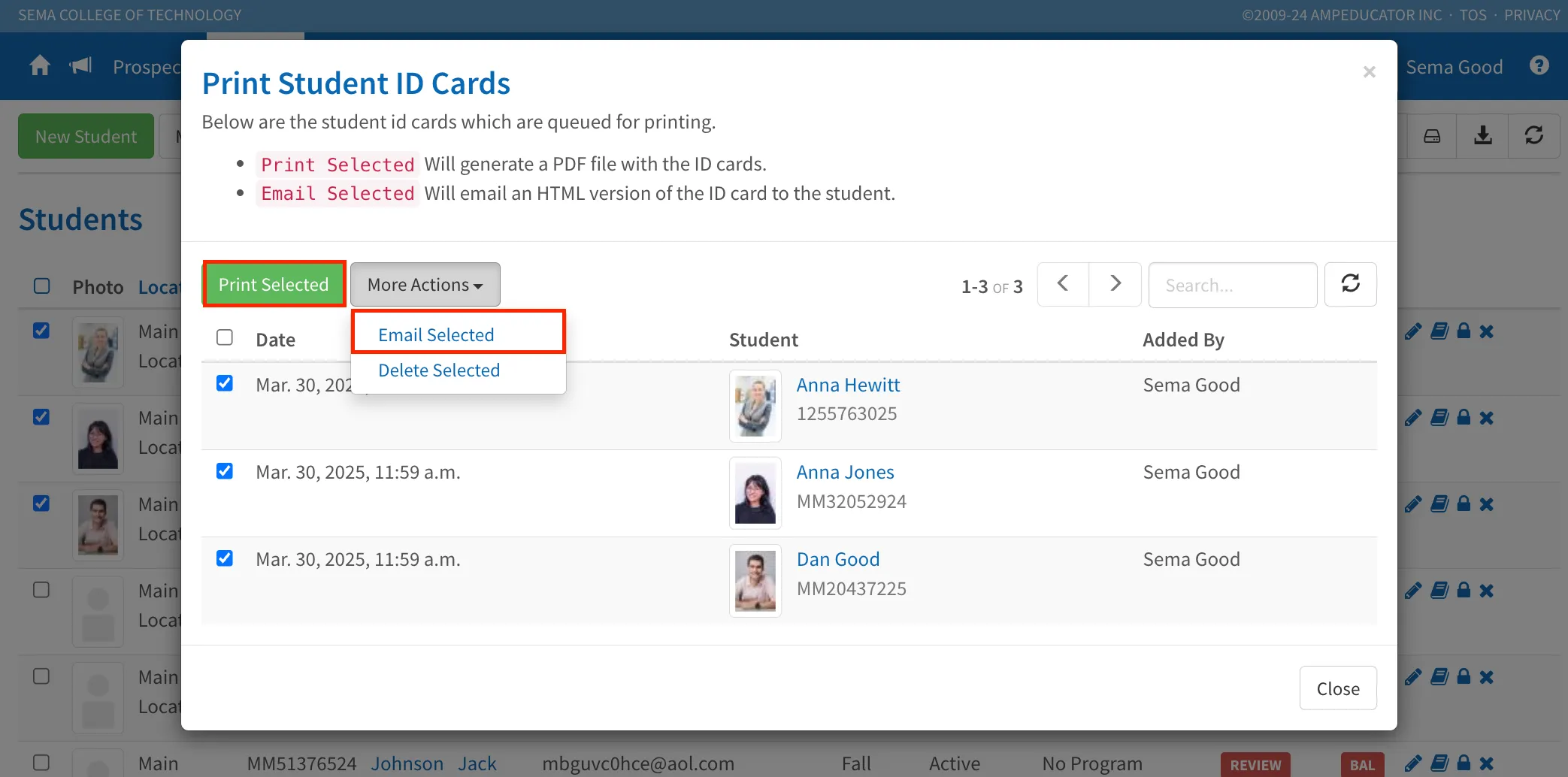Screen dimensions: 1568x777
Task: Click the New Student button
Action: [86, 136]
